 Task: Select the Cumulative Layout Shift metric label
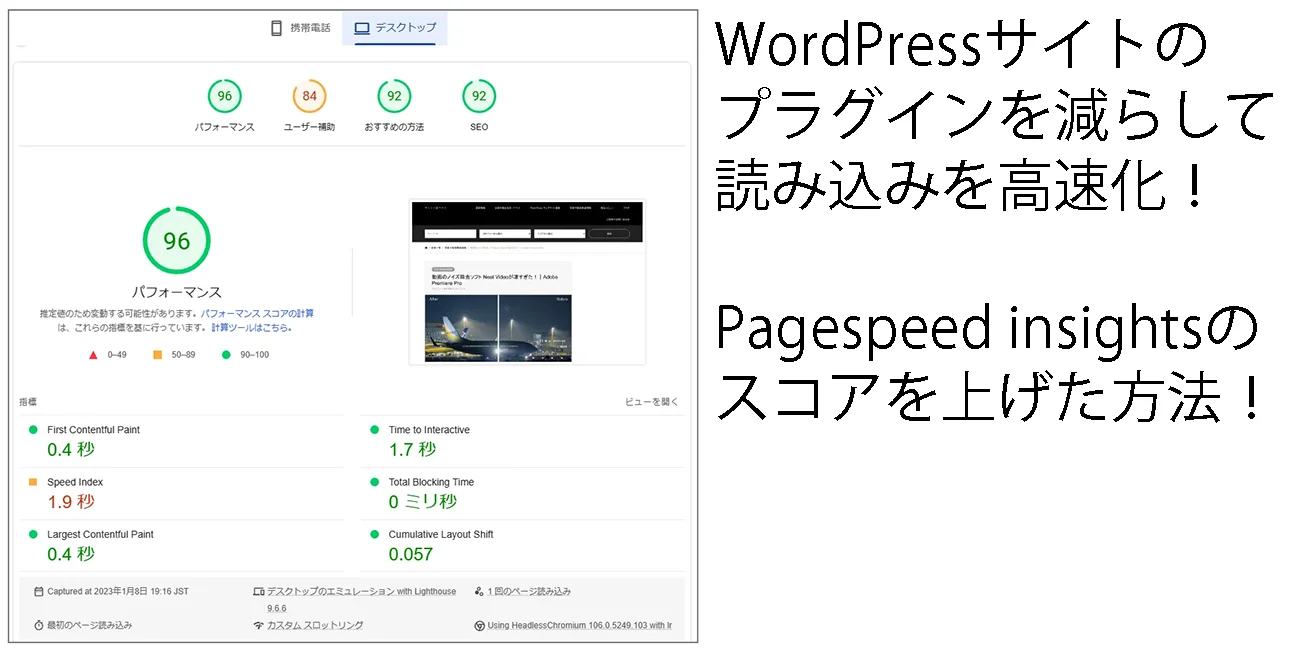pos(441,535)
